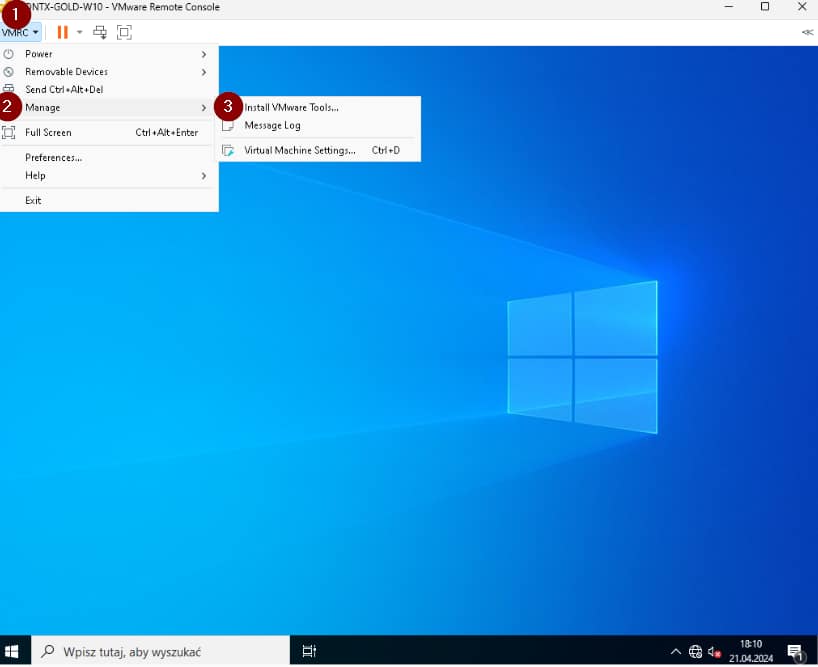Open the VMRC dropdown menu

20,32
